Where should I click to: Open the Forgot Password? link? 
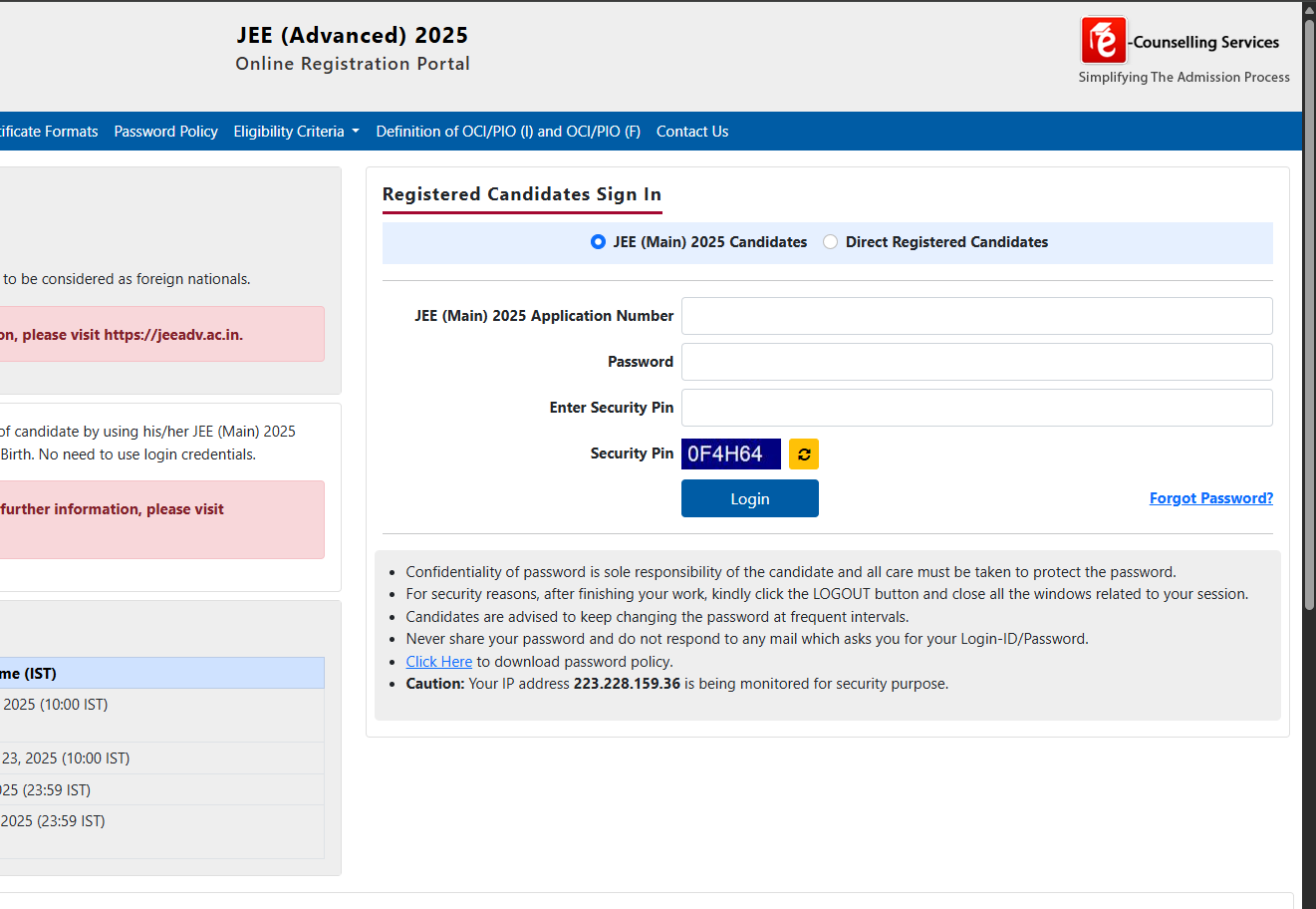pos(1211,498)
